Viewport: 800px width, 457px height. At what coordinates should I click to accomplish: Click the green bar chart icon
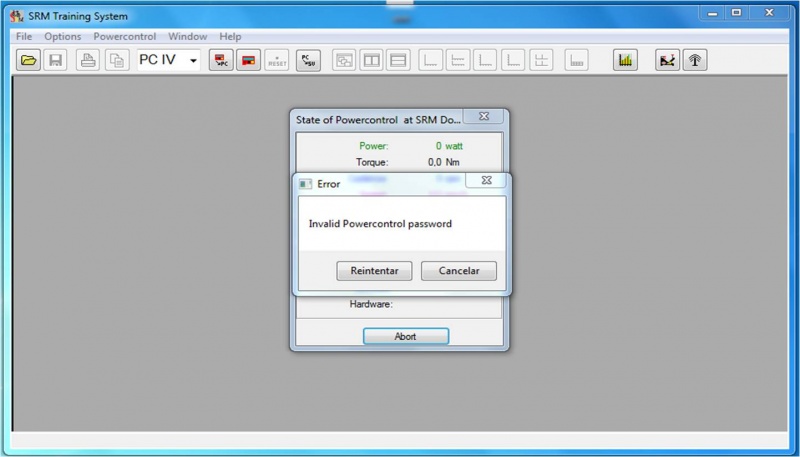pyautogui.click(x=625, y=61)
